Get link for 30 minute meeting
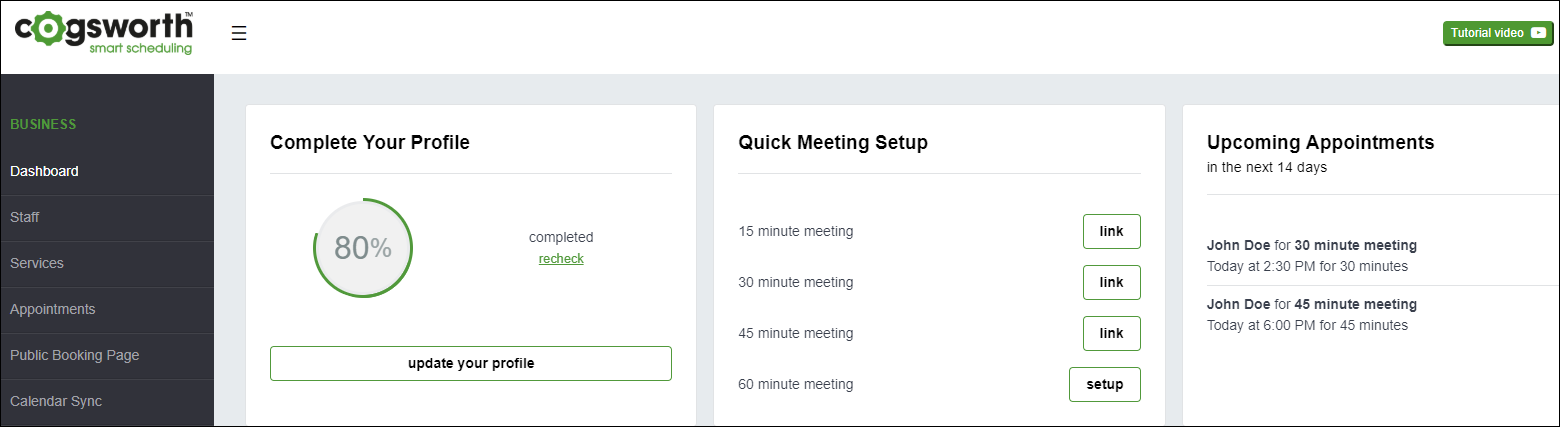The image size is (1560, 427). point(1111,282)
